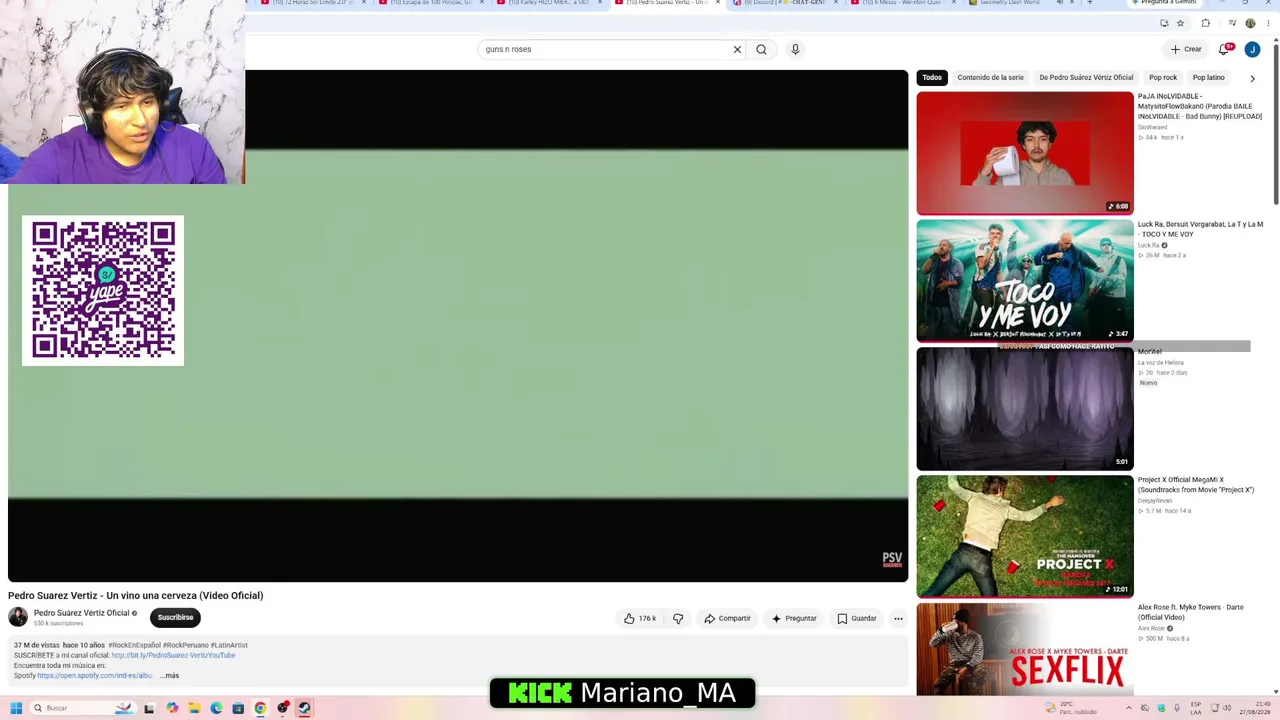This screenshot has width=1280, height=720.
Task: Show more filter chips with the arrow
Action: [x=1252, y=78]
